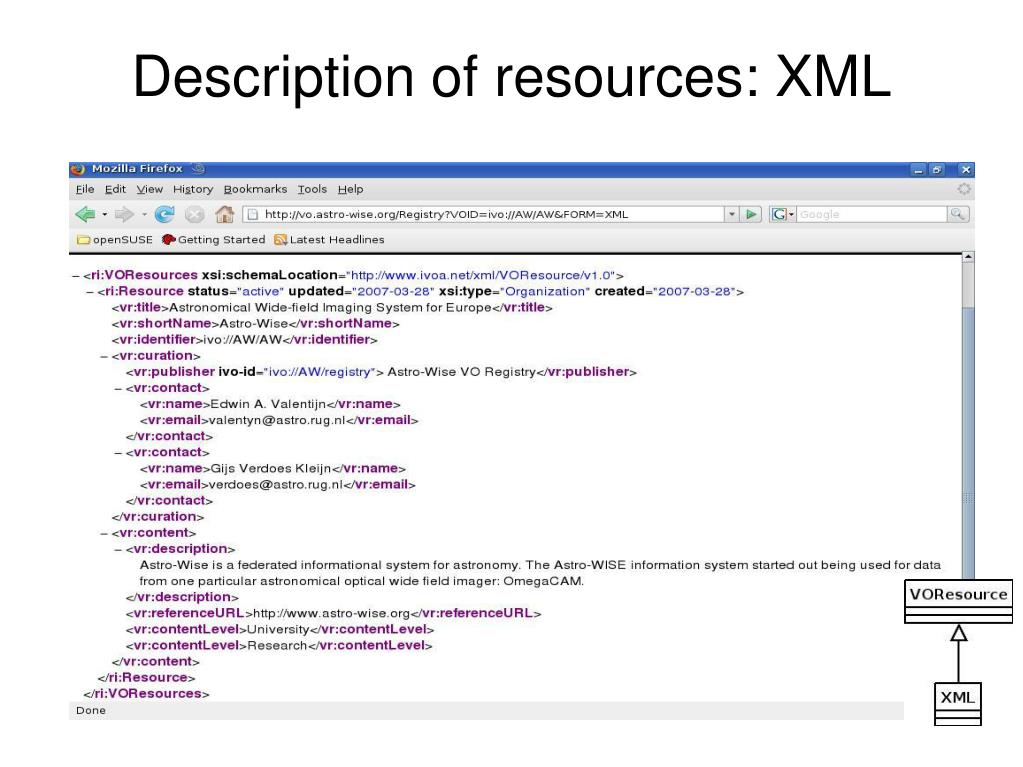This screenshot has width=1023, height=767.
Task: Open the openSUSE bookmarks folder
Action: [x=115, y=239]
